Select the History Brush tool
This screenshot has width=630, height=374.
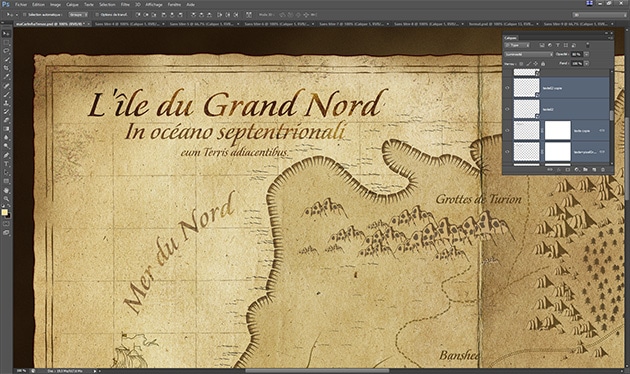tap(6, 111)
